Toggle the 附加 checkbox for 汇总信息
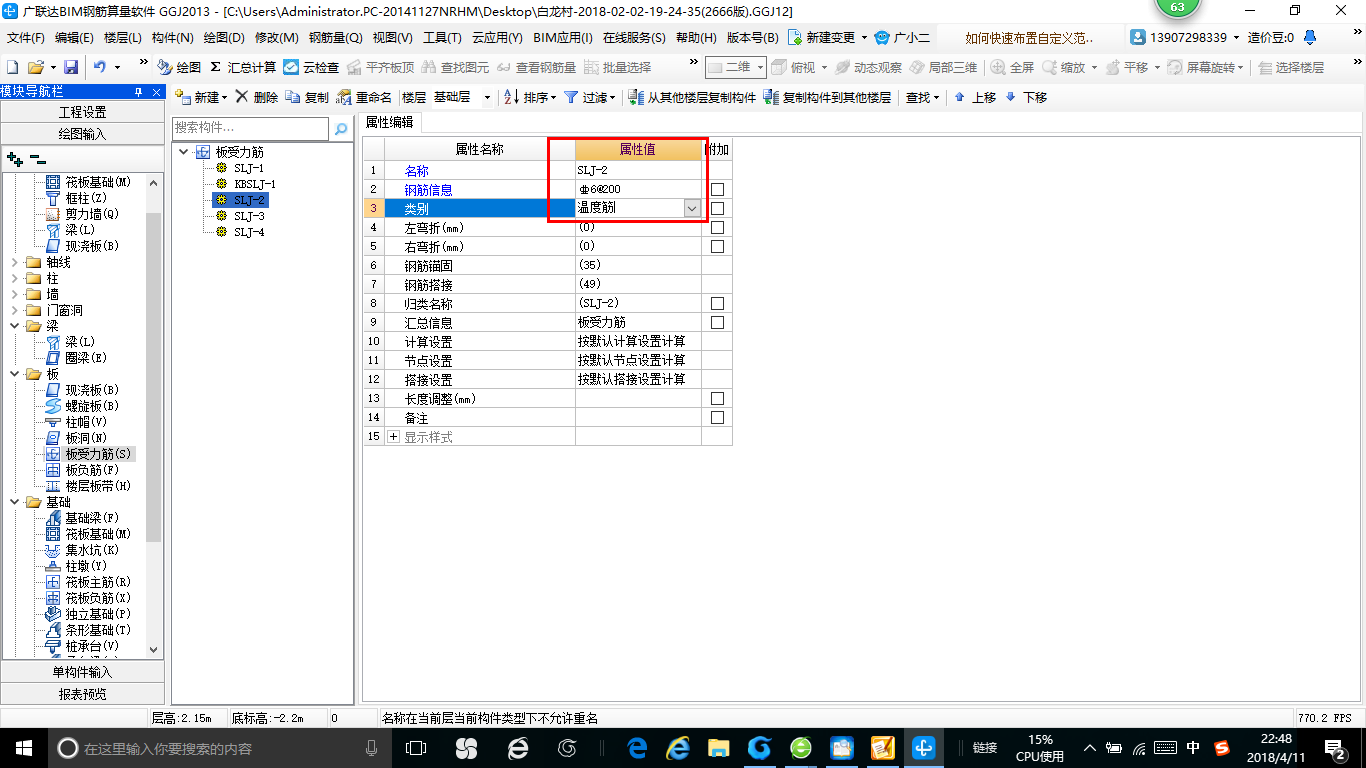This screenshot has width=1366, height=768. [x=717, y=322]
